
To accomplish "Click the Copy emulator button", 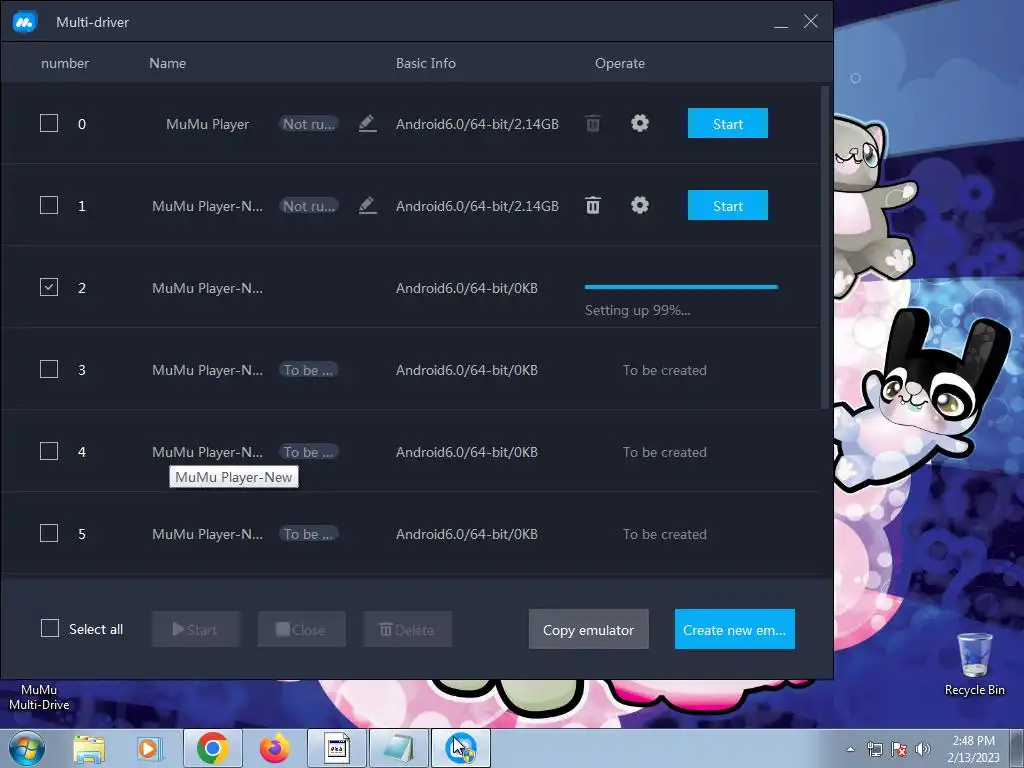I will 588,630.
